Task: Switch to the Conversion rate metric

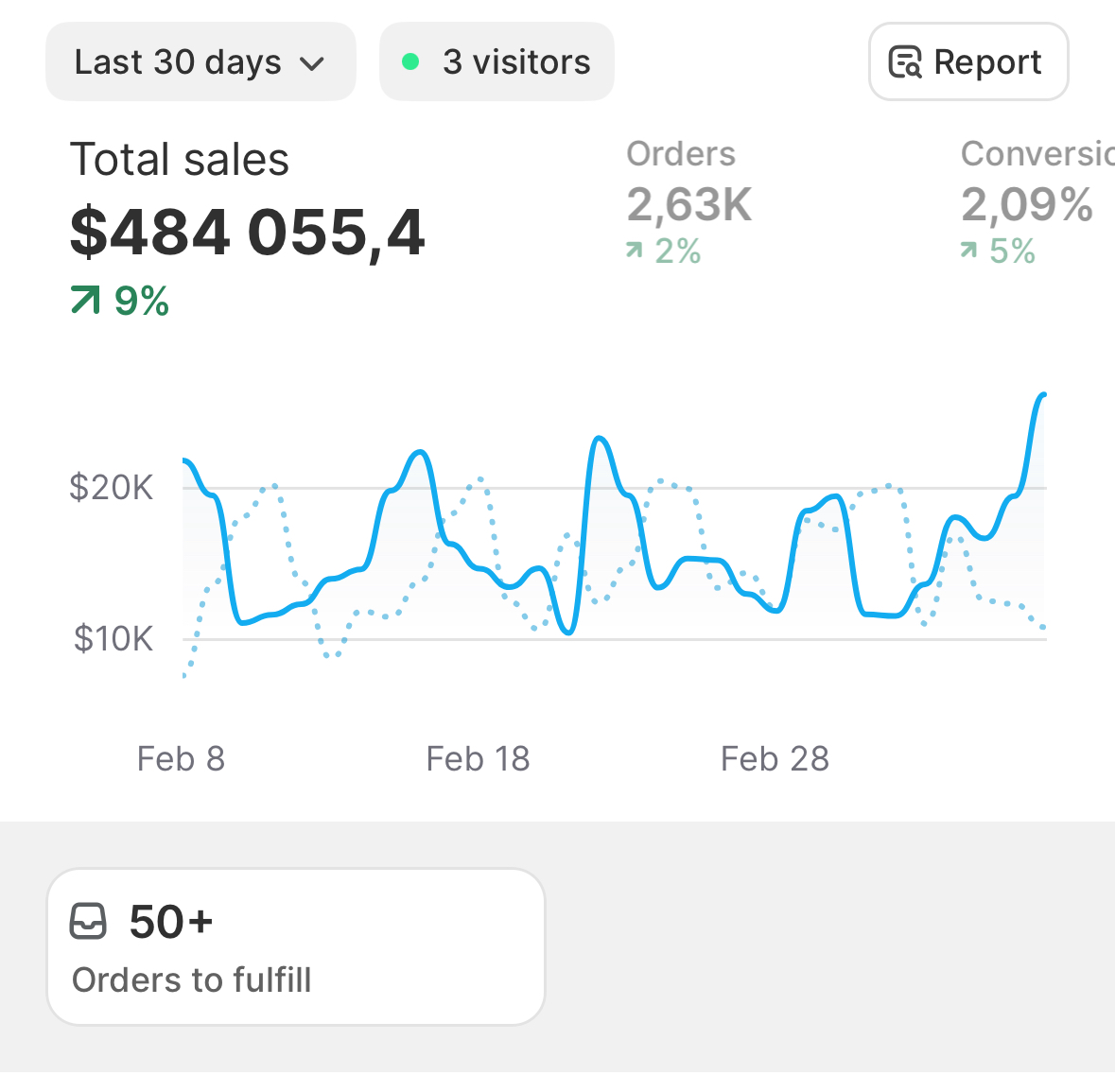Action: pos(1037,154)
